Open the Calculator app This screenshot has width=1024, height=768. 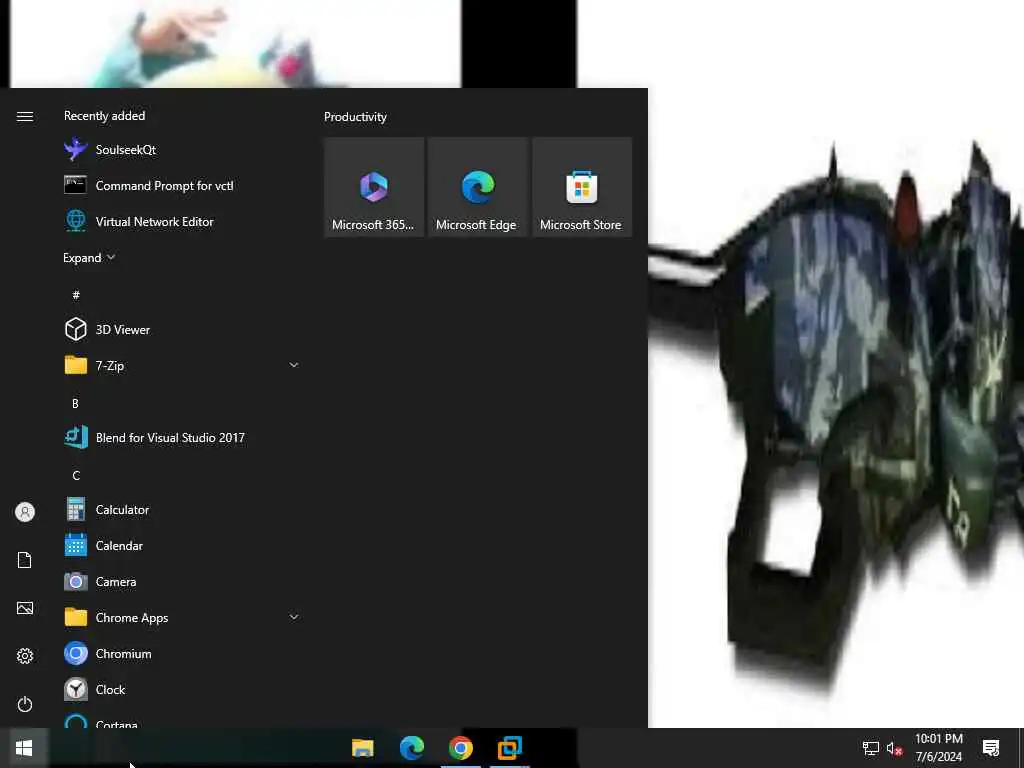pos(182,509)
